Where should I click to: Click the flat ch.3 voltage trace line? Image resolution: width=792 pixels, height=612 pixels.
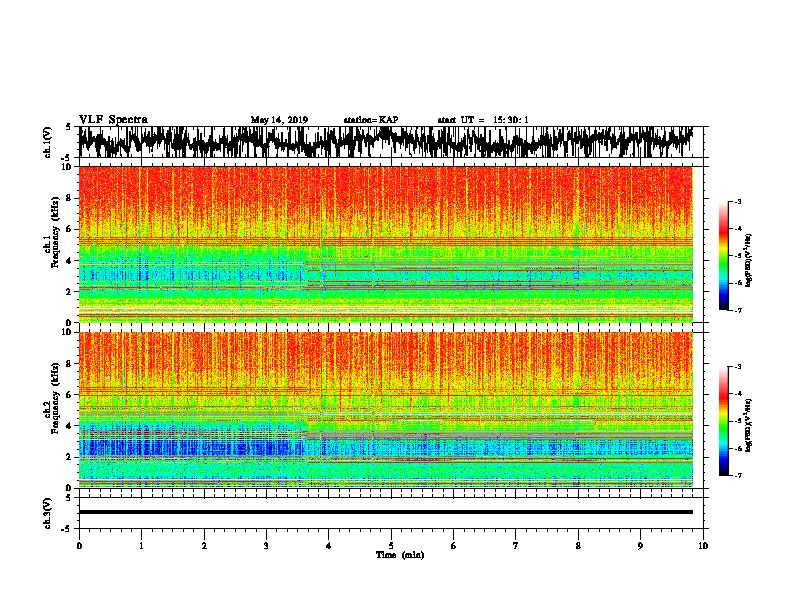pos(386,512)
